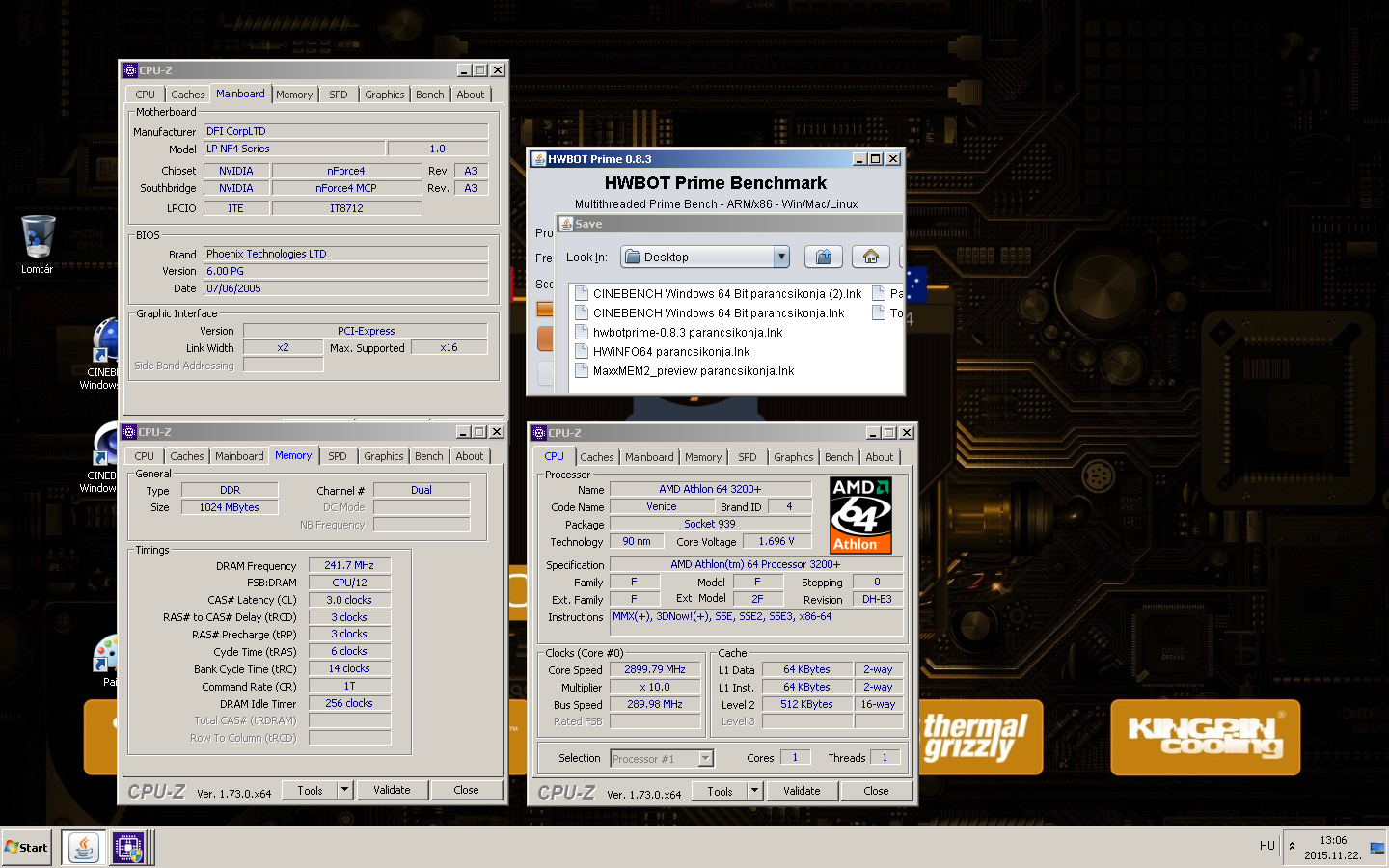Click southbridge value nForce4 MCP
The image size is (1389, 868).
[x=346, y=188]
